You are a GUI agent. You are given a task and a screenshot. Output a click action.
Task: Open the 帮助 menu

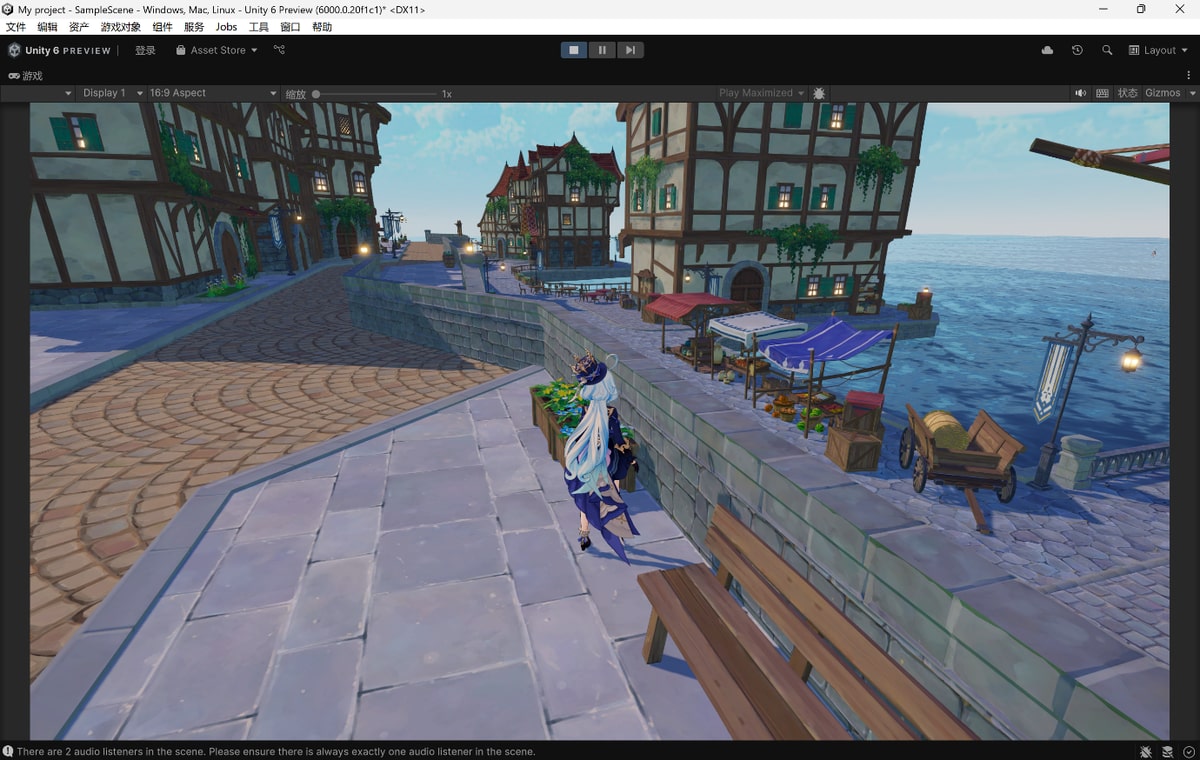click(x=322, y=27)
